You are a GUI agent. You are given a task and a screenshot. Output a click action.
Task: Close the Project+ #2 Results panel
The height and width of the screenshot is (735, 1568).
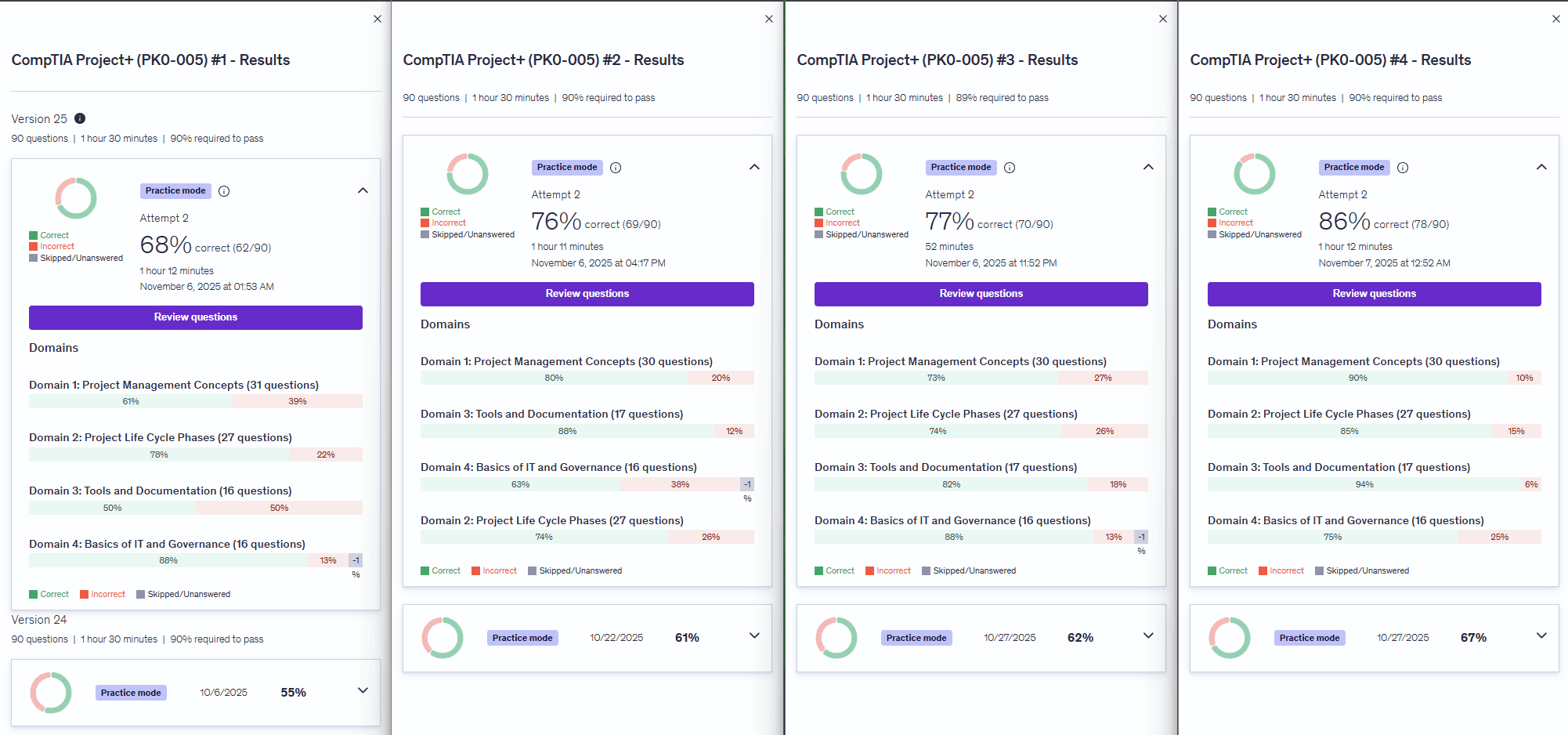(769, 19)
